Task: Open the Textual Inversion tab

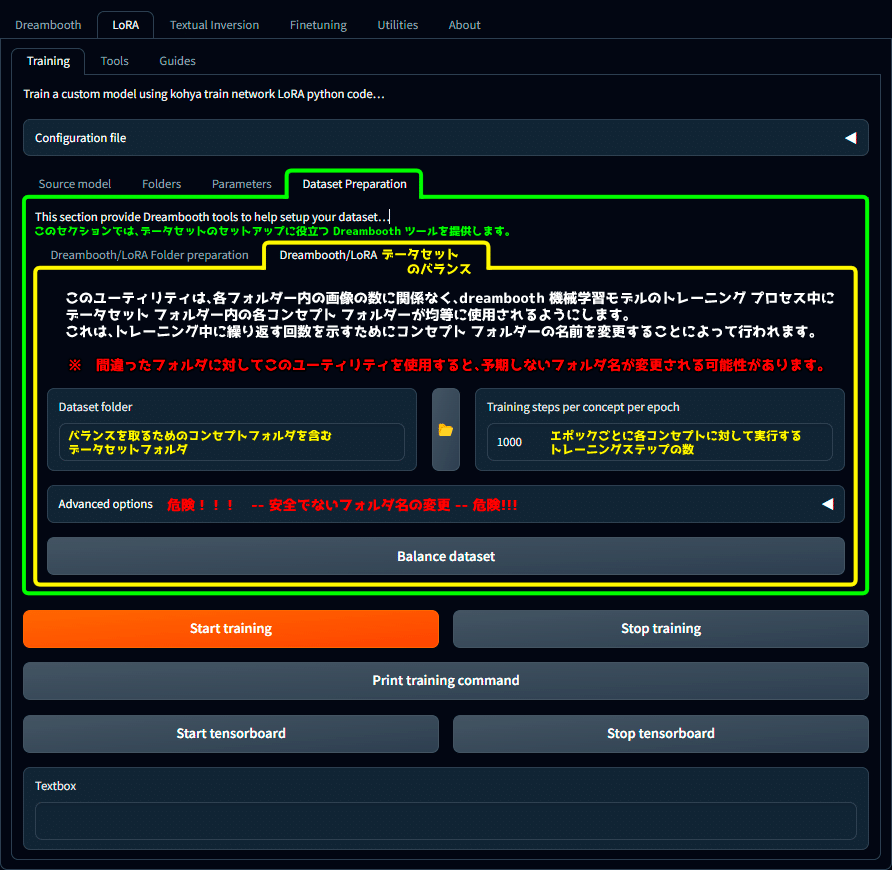Action: click(x=214, y=25)
